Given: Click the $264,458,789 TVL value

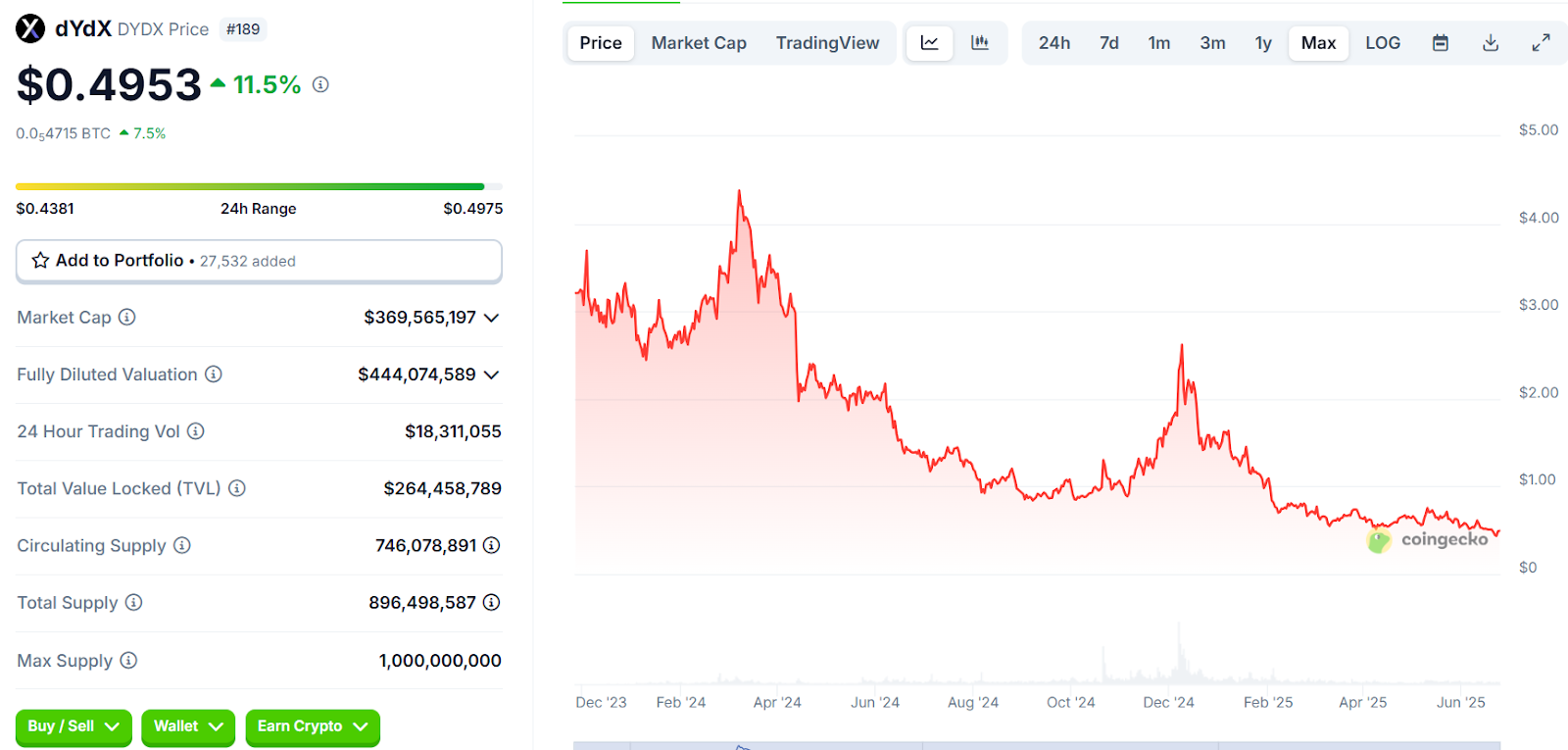Looking at the screenshot, I should (443, 488).
